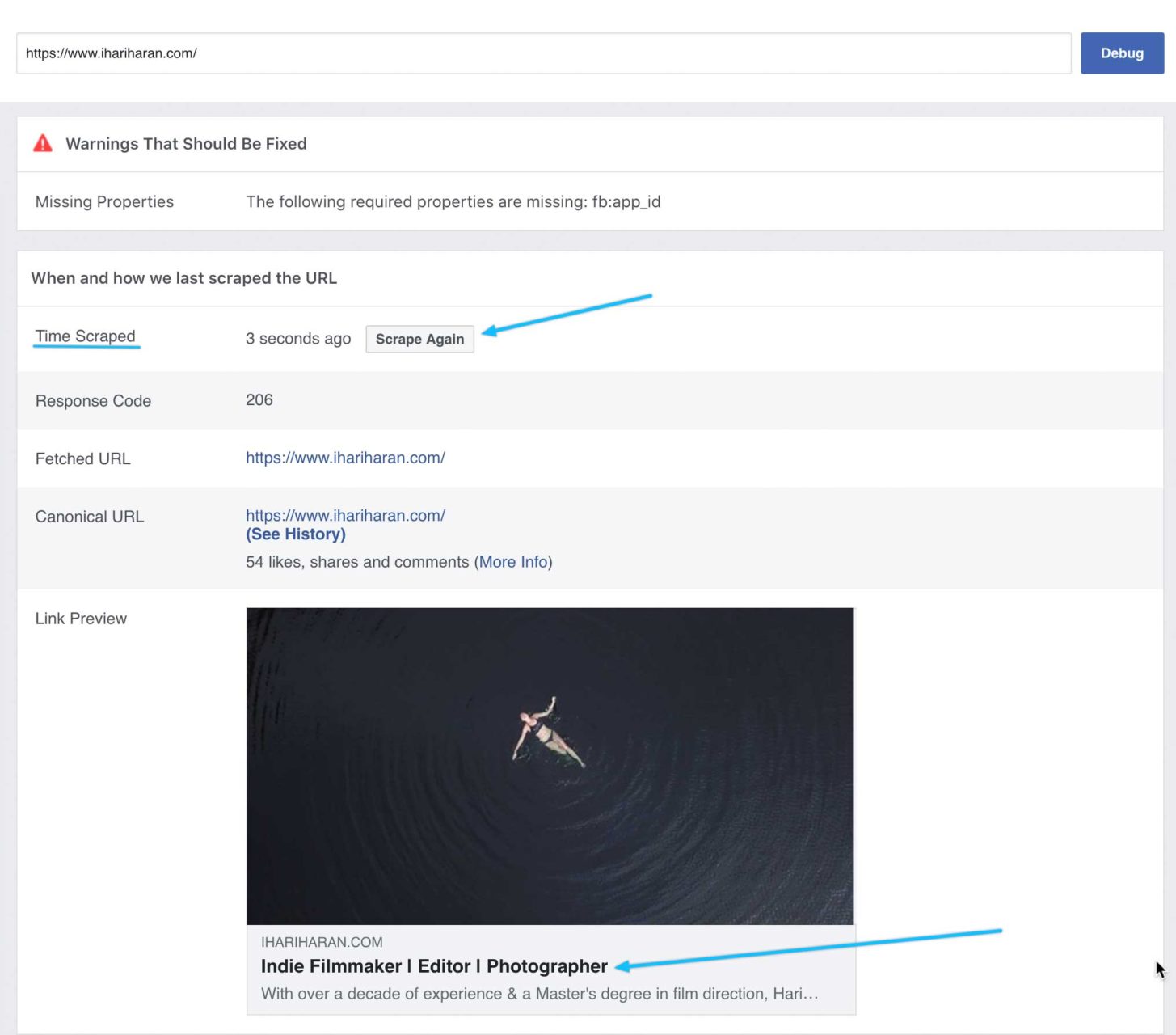Open the More Info link
This screenshot has height=1035, width=1176.
pos(513,562)
